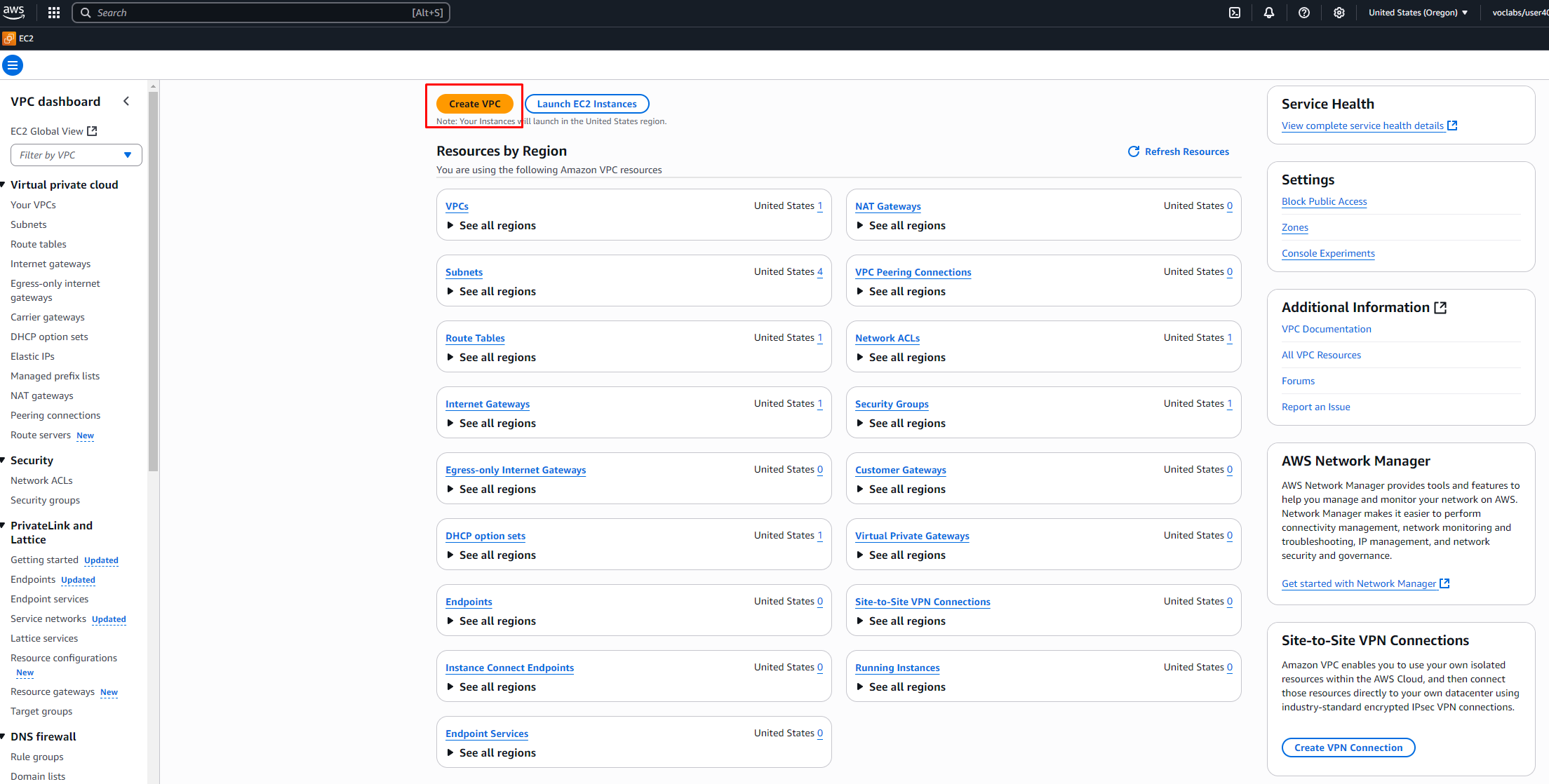Screen dimensions: 1549x784
Task: Open the Console Experiments link
Action: click(1328, 253)
